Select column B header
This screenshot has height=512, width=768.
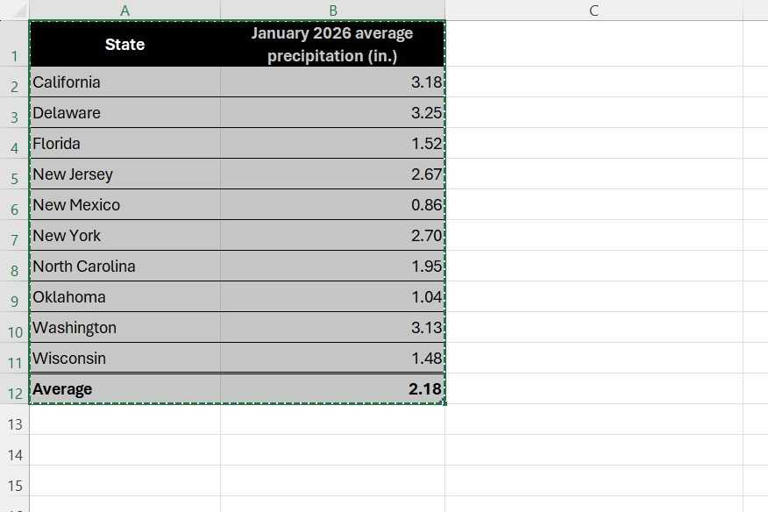[x=333, y=10]
